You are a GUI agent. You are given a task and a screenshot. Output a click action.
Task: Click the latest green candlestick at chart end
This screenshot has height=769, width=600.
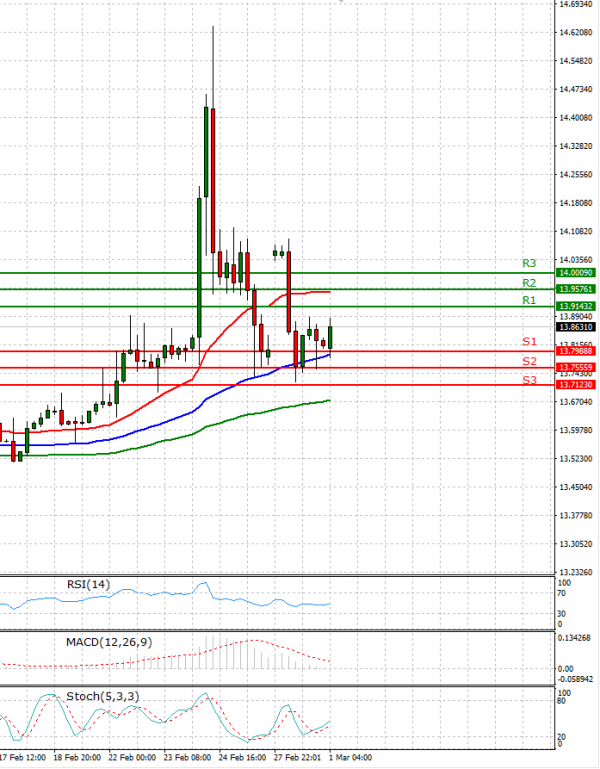[x=330, y=337]
